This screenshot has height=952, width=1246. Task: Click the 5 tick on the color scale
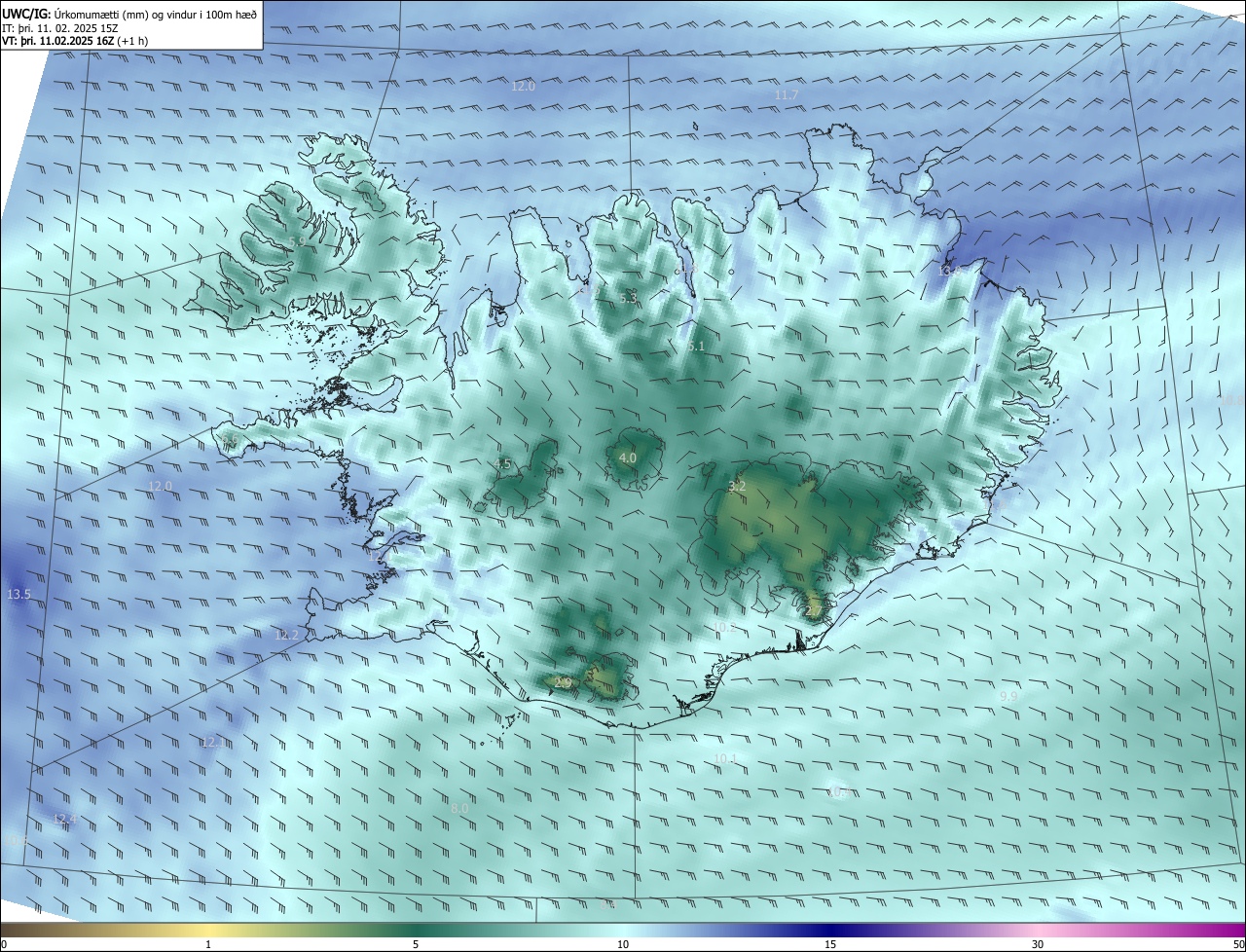click(x=416, y=944)
